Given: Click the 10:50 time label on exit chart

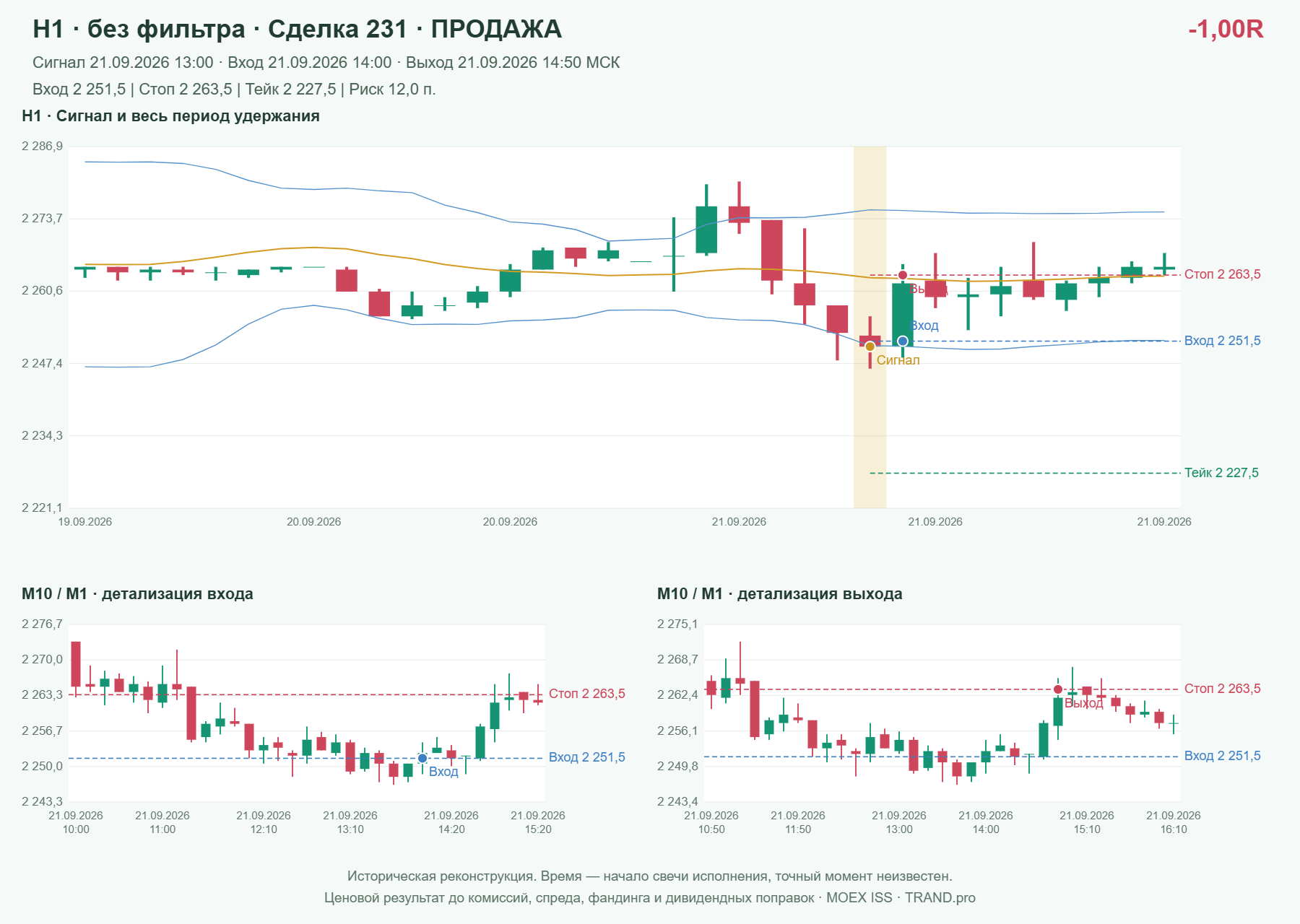Looking at the screenshot, I should point(711,829).
